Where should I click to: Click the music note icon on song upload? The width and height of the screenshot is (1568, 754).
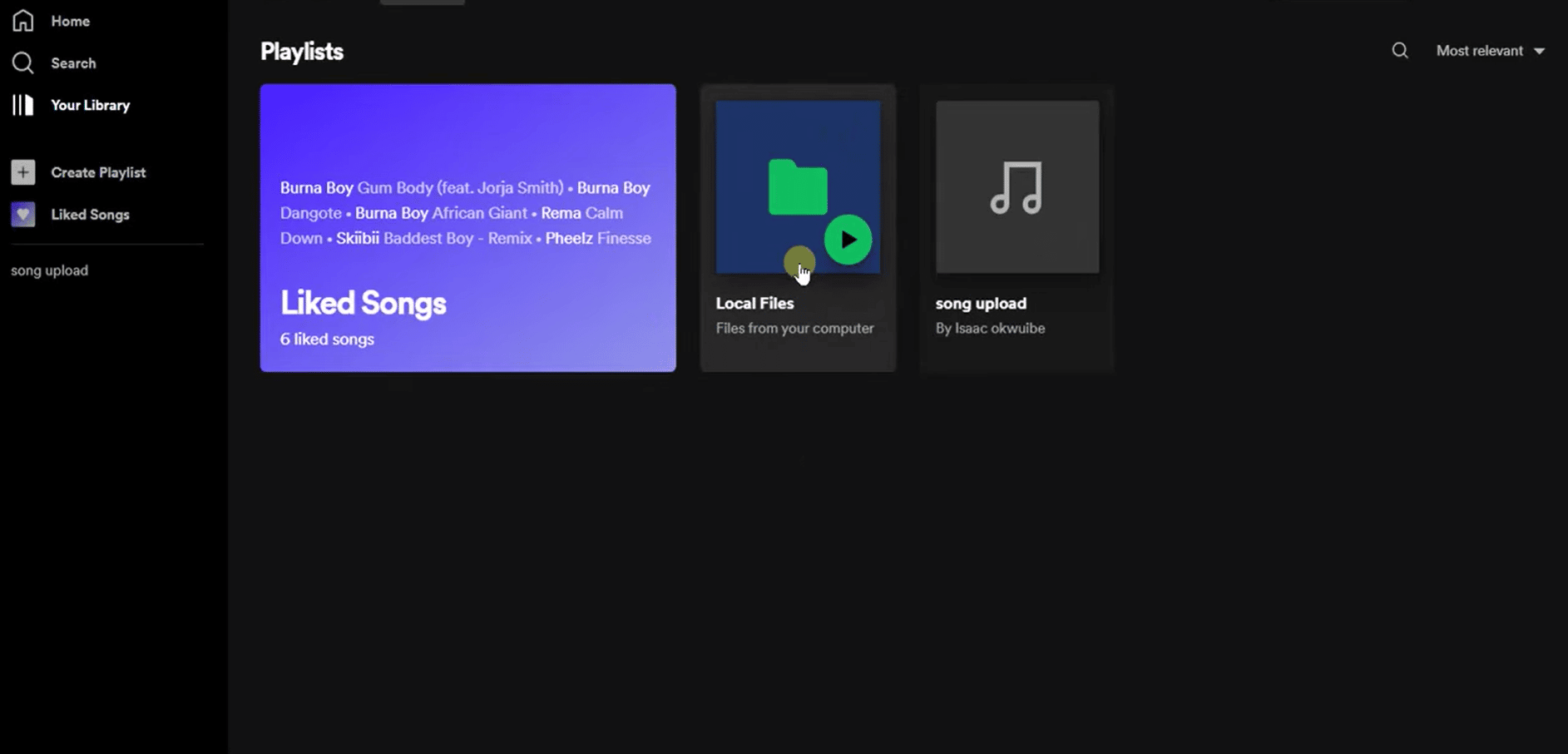coord(1016,188)
